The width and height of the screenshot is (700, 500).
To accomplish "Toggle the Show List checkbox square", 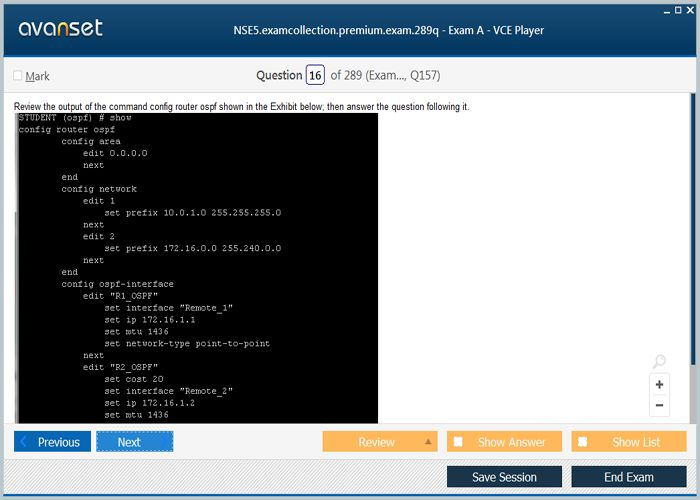I will 582,442.
